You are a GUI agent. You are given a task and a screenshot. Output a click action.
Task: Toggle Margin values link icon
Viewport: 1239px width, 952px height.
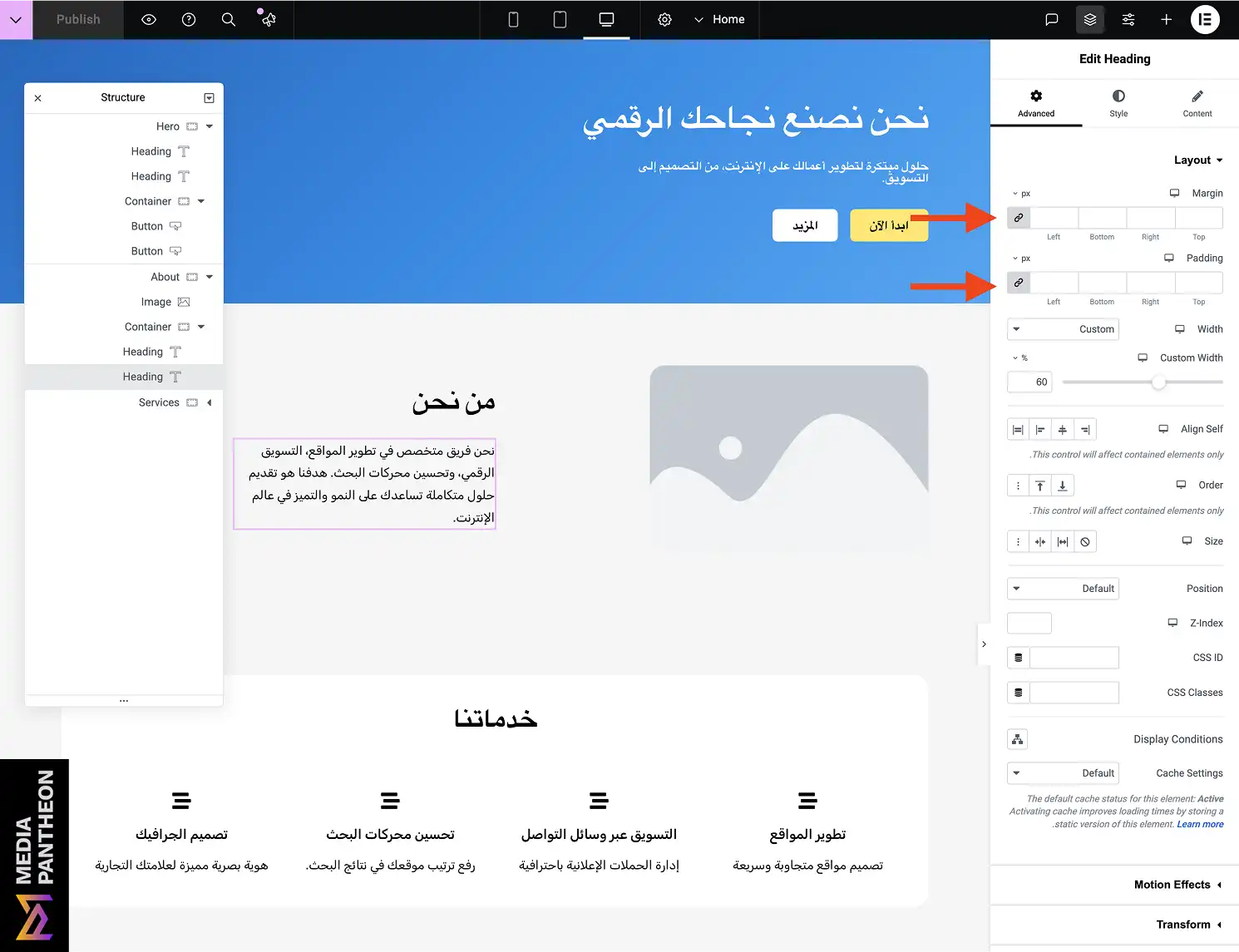tap(1019, 218)
